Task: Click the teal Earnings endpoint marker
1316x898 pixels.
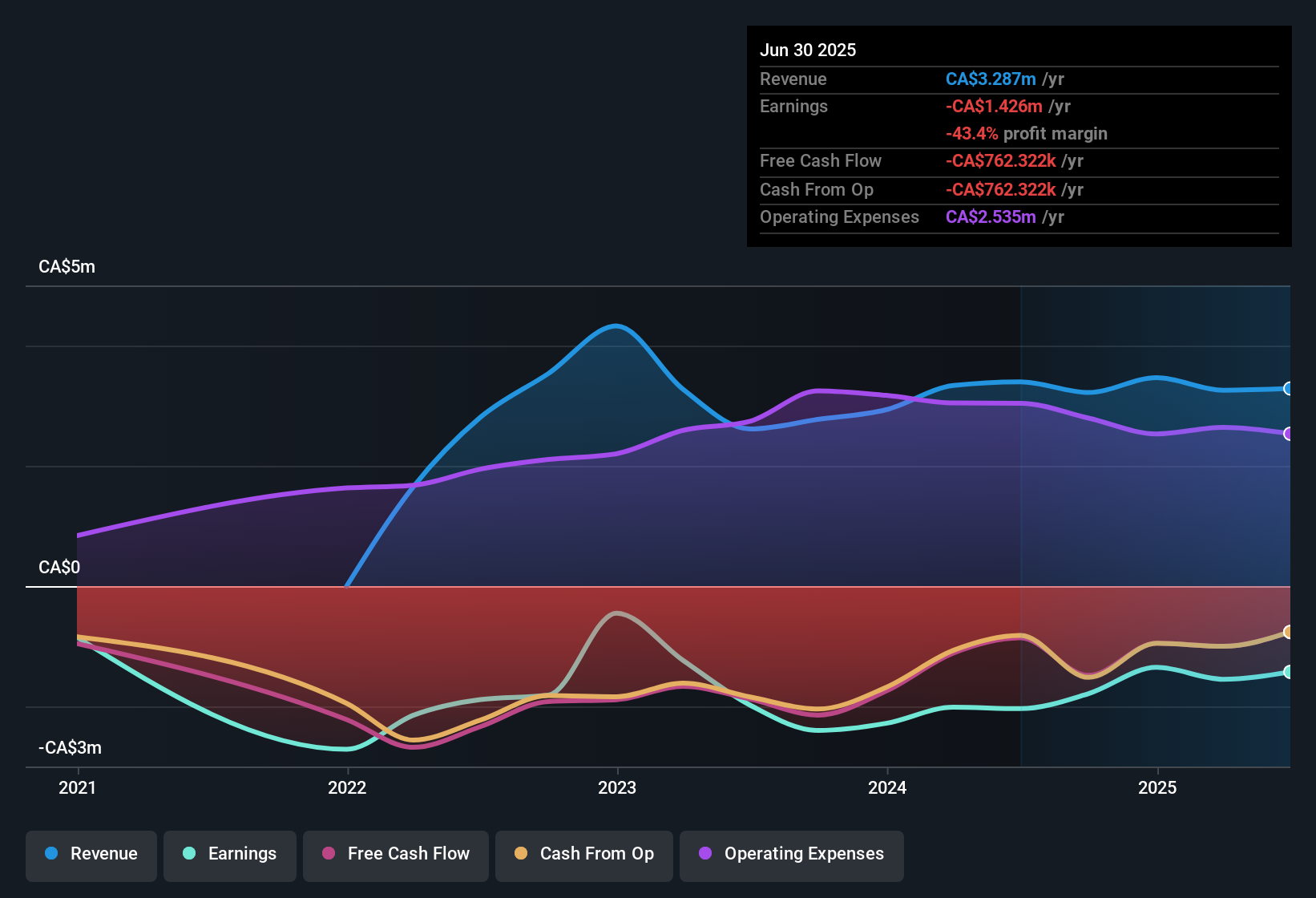Action: click(1289, 672)
